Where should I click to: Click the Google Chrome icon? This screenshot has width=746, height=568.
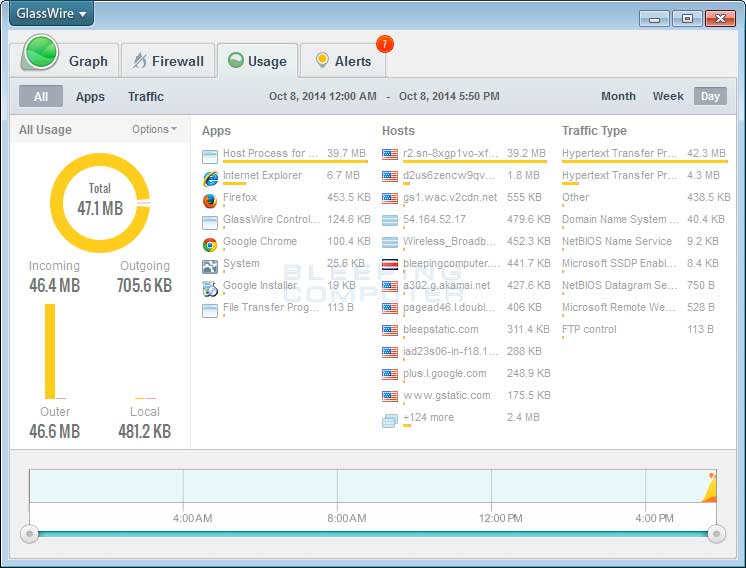pyautogui.click(x=210, y=245)
